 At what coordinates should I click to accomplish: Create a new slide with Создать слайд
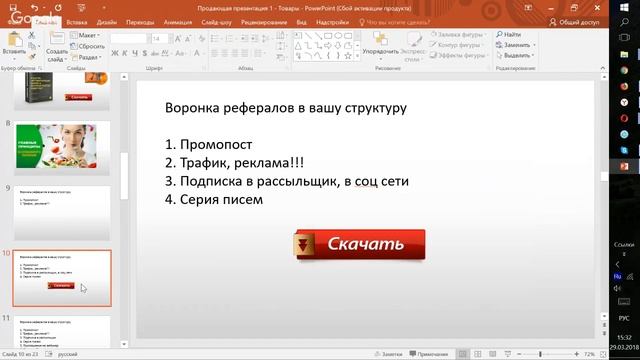pyautogui.click(x=56, y=47)
